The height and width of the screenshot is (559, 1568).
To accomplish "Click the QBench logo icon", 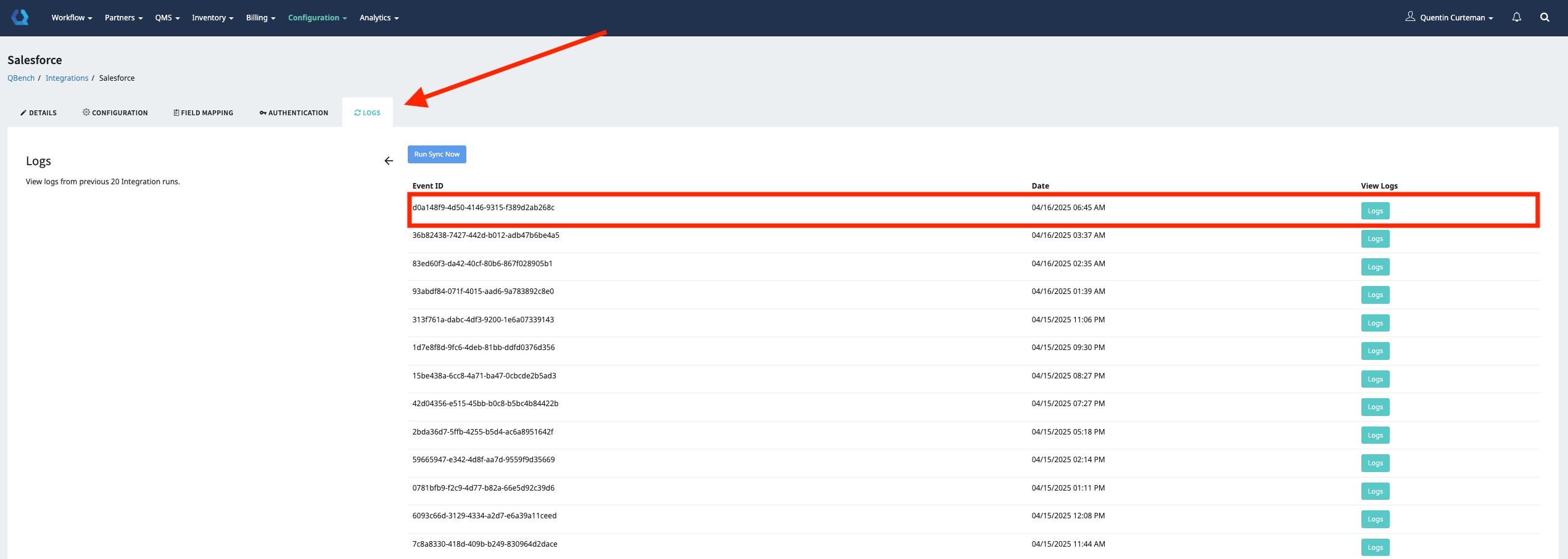I will (20, 17).
